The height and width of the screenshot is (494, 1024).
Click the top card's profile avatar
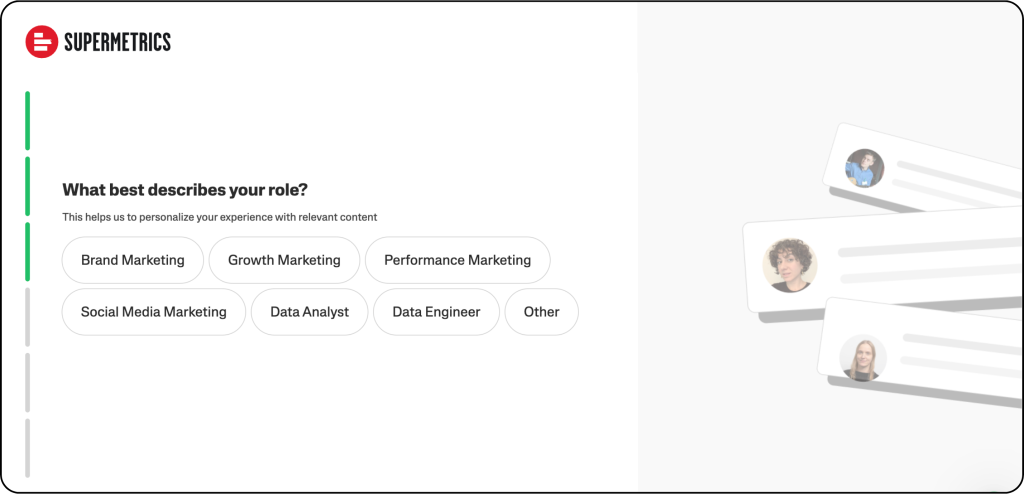pos(864,168)
